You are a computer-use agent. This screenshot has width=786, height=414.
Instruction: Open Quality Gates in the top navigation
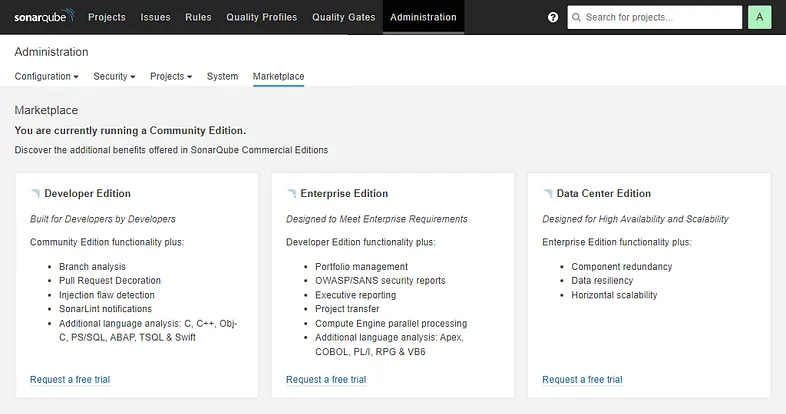pos(342,17)
